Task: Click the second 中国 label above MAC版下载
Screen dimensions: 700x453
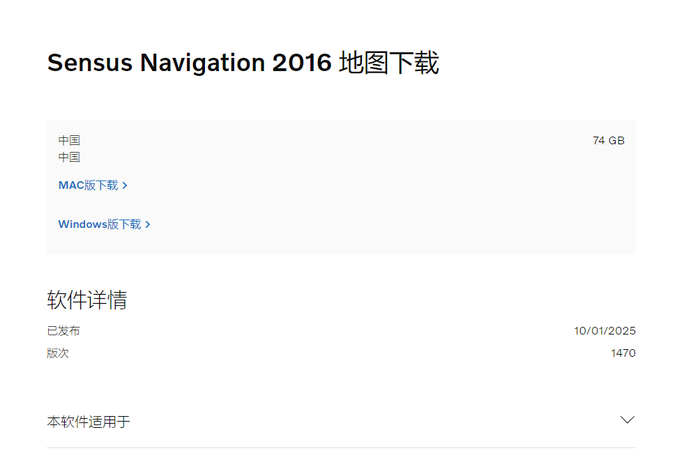Action: point(69,157)
